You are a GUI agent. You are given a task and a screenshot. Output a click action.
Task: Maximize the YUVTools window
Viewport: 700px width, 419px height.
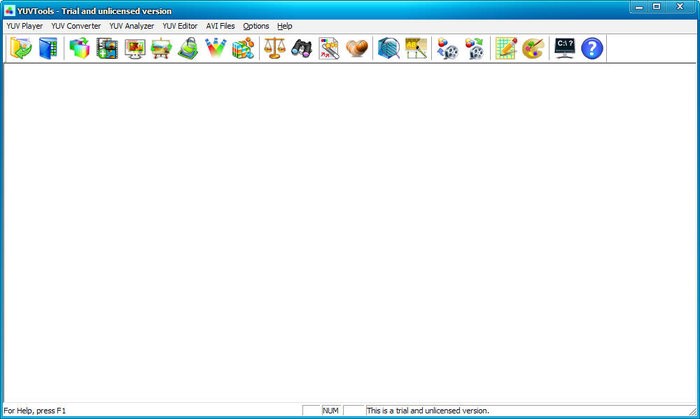click(657, 7)
